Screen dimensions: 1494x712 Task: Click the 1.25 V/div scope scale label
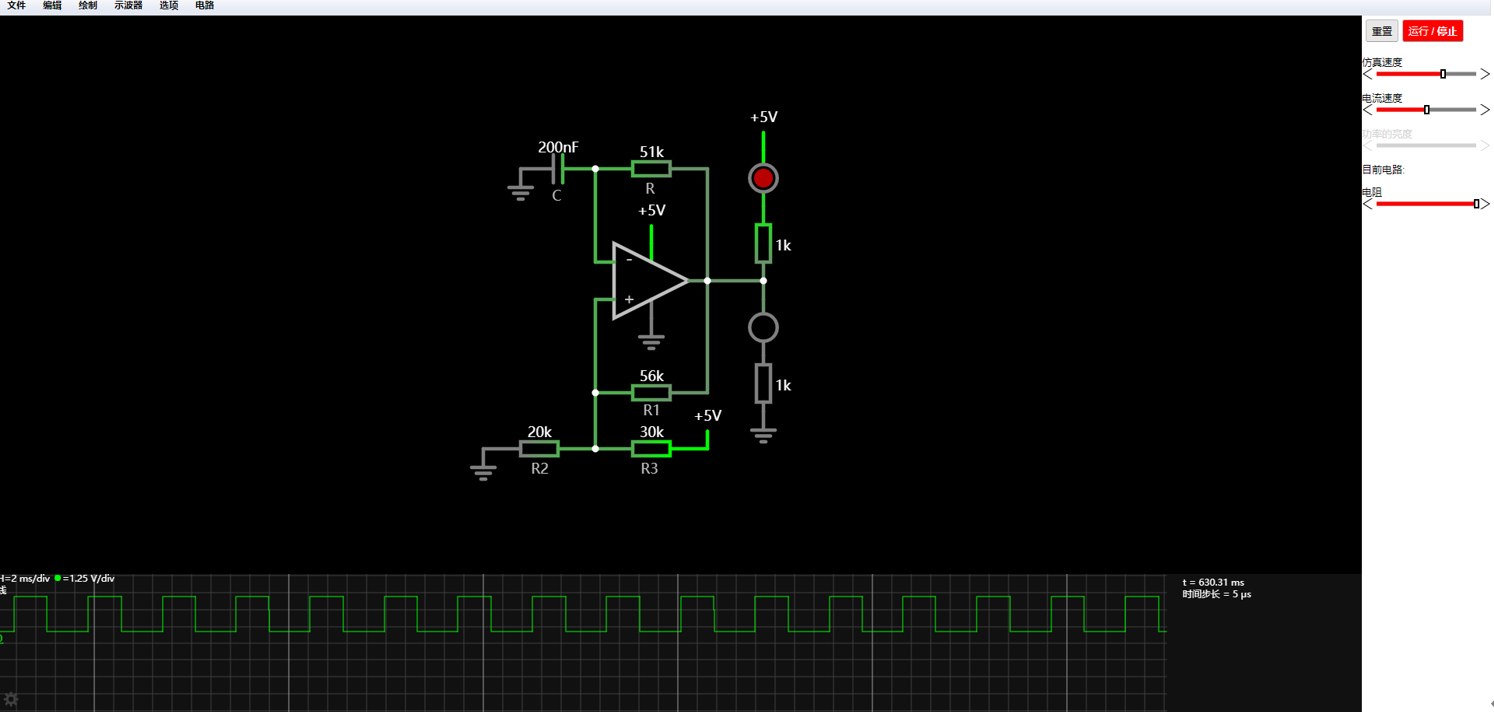click(x=89, y=578)
